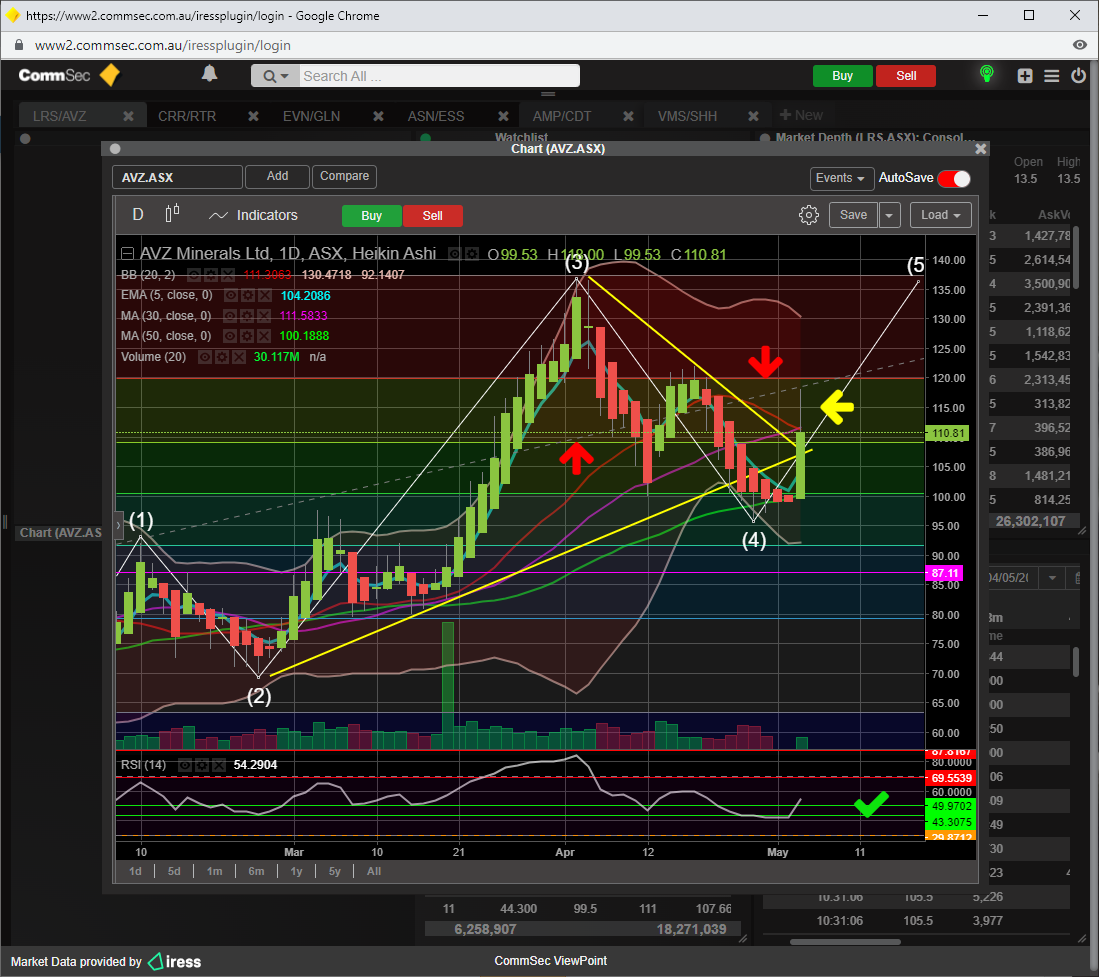Remove the EMA (5, close, 0) indicator
The width and height of the screenshot is (1099, 977).
265,296
